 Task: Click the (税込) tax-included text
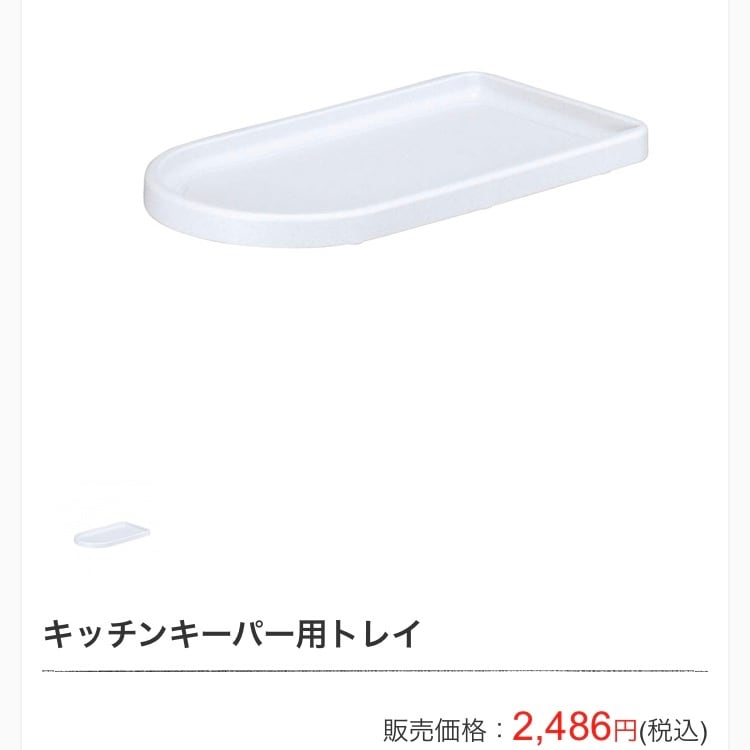point(673,731)
